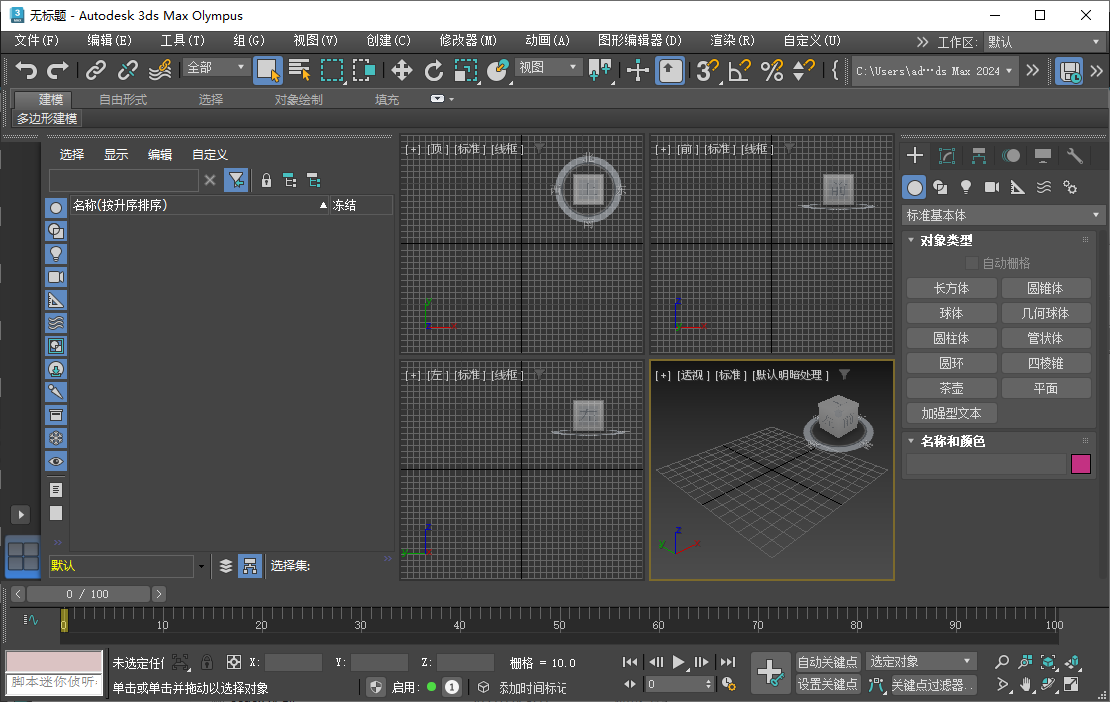Open the 渲染(R) menu

coord(732,40)
